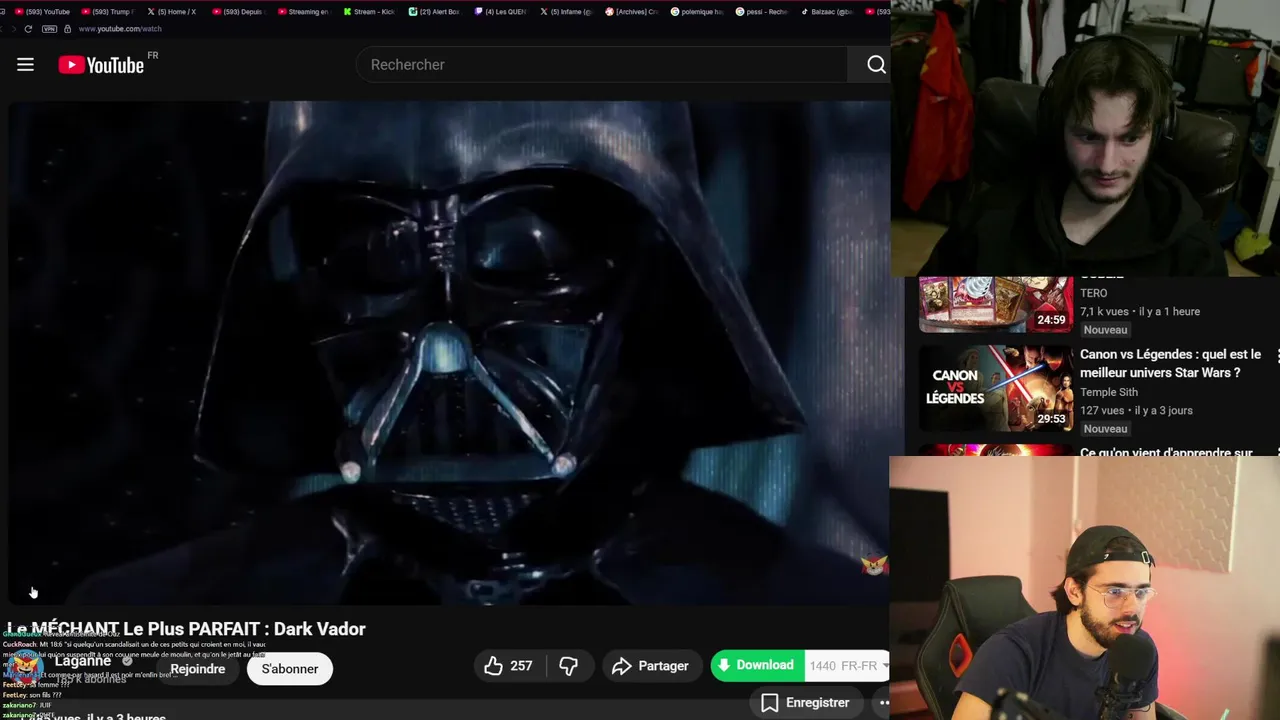Image resolution: width=1280 pixels, height=720 pixels.
Task: Switch to the (4) Les QUEN tab
Action: [500, 12]
